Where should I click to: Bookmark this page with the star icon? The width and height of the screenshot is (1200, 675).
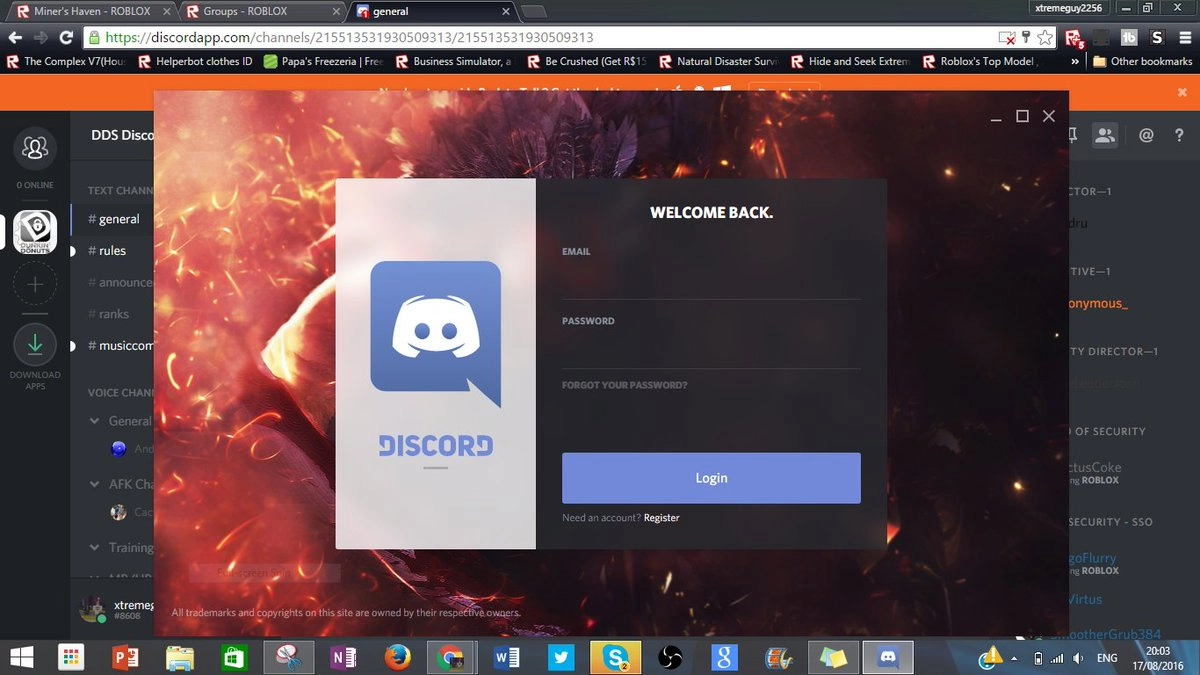pyautogui.click(x=1045, y=38)
